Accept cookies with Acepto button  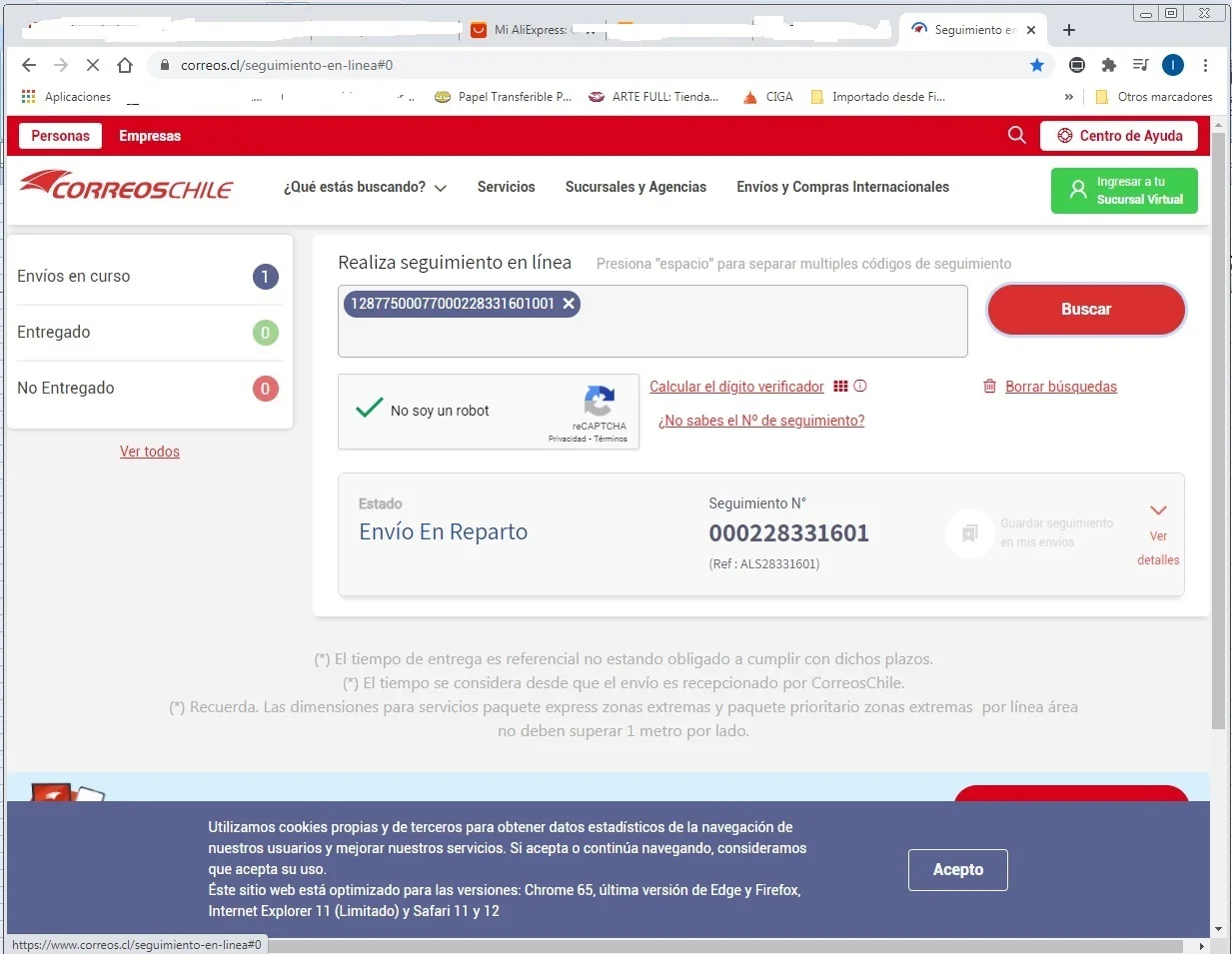point(957,870)
